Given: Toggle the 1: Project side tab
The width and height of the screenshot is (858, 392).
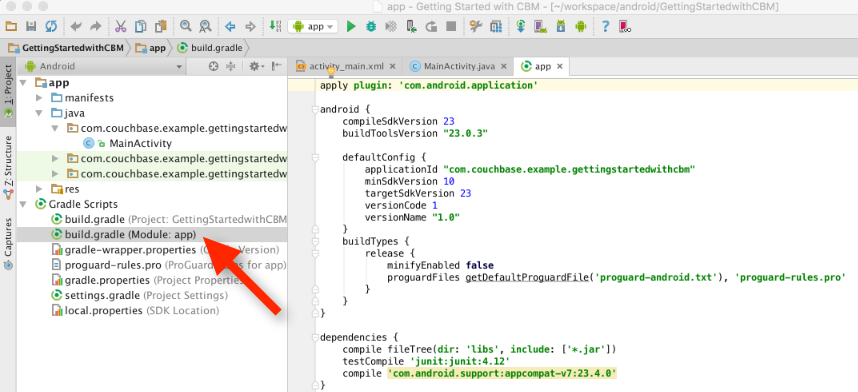Looking at the screenshot, I should click(x=8, y=91).
